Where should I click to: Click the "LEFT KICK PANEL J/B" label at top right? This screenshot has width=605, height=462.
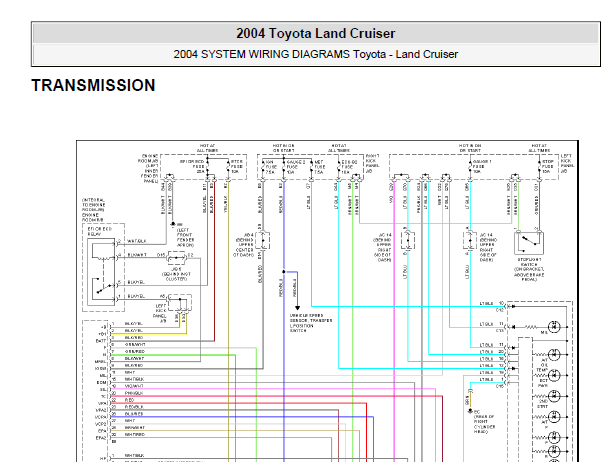[x=567, y=163]
